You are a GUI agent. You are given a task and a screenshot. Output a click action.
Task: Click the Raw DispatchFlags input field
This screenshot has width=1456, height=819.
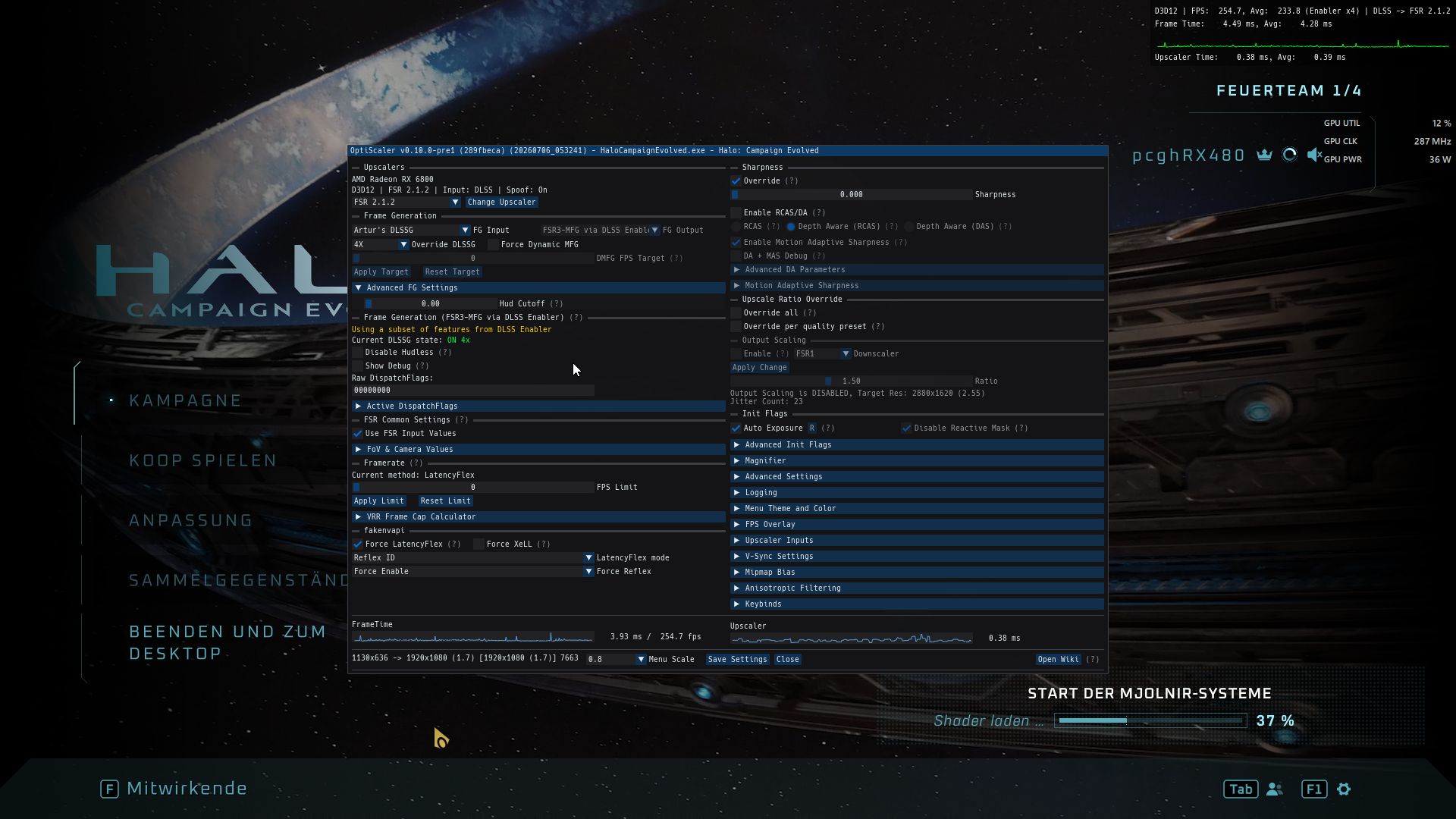point(472,391)
